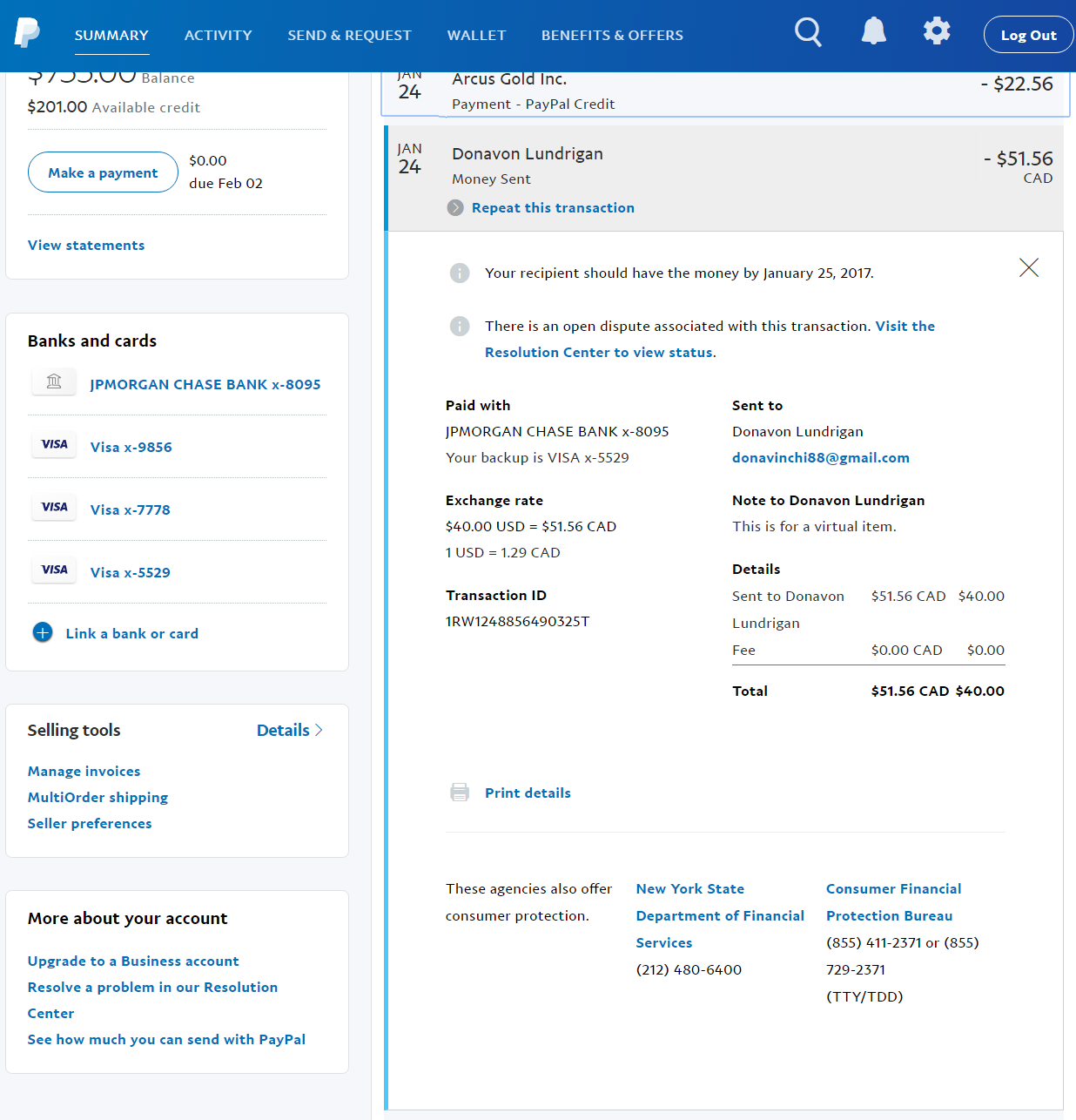Click Print details link

pos(528,793)
